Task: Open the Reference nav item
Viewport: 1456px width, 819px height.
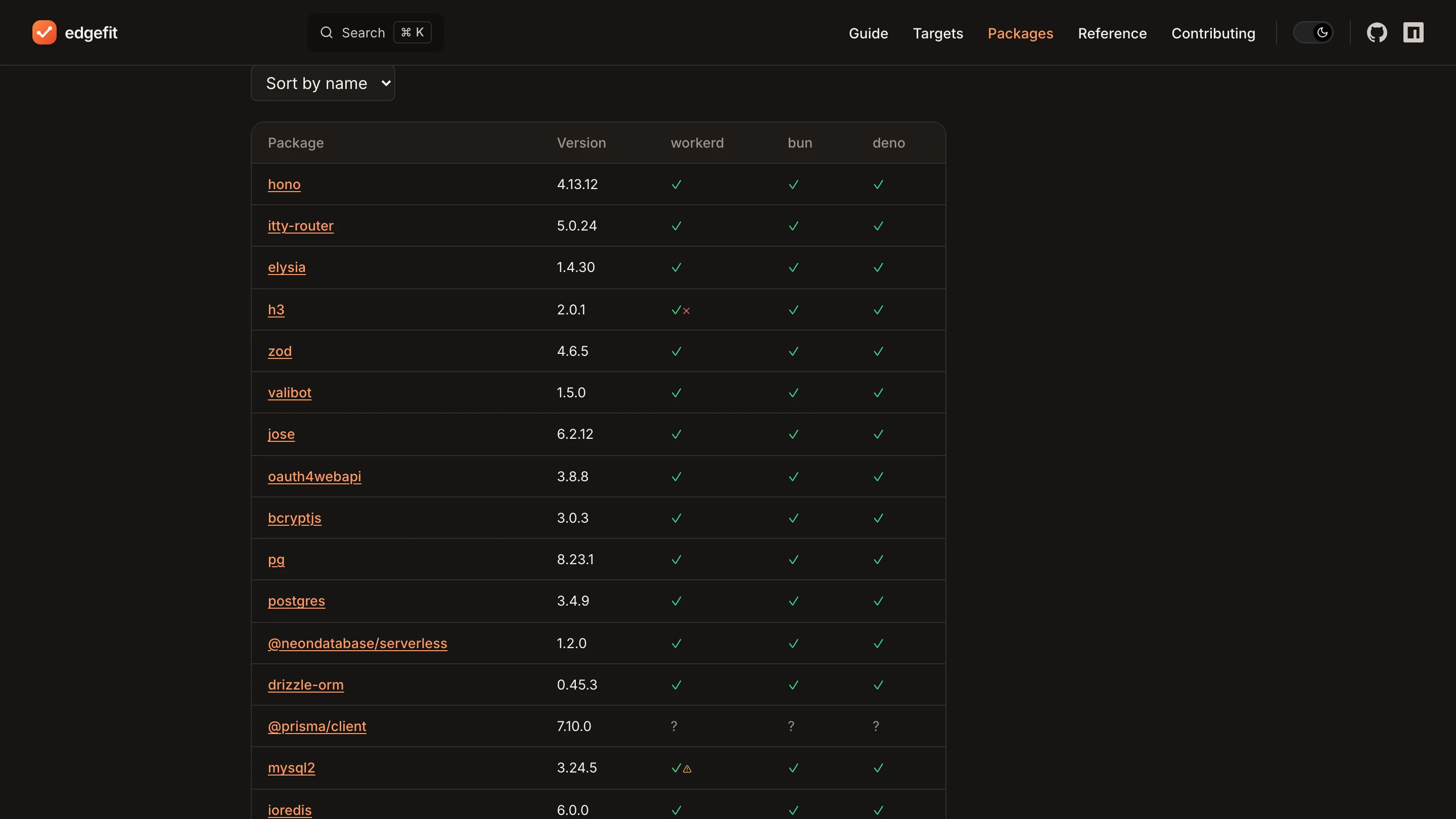Action: pyautogui.click(x=1112, y=33)
